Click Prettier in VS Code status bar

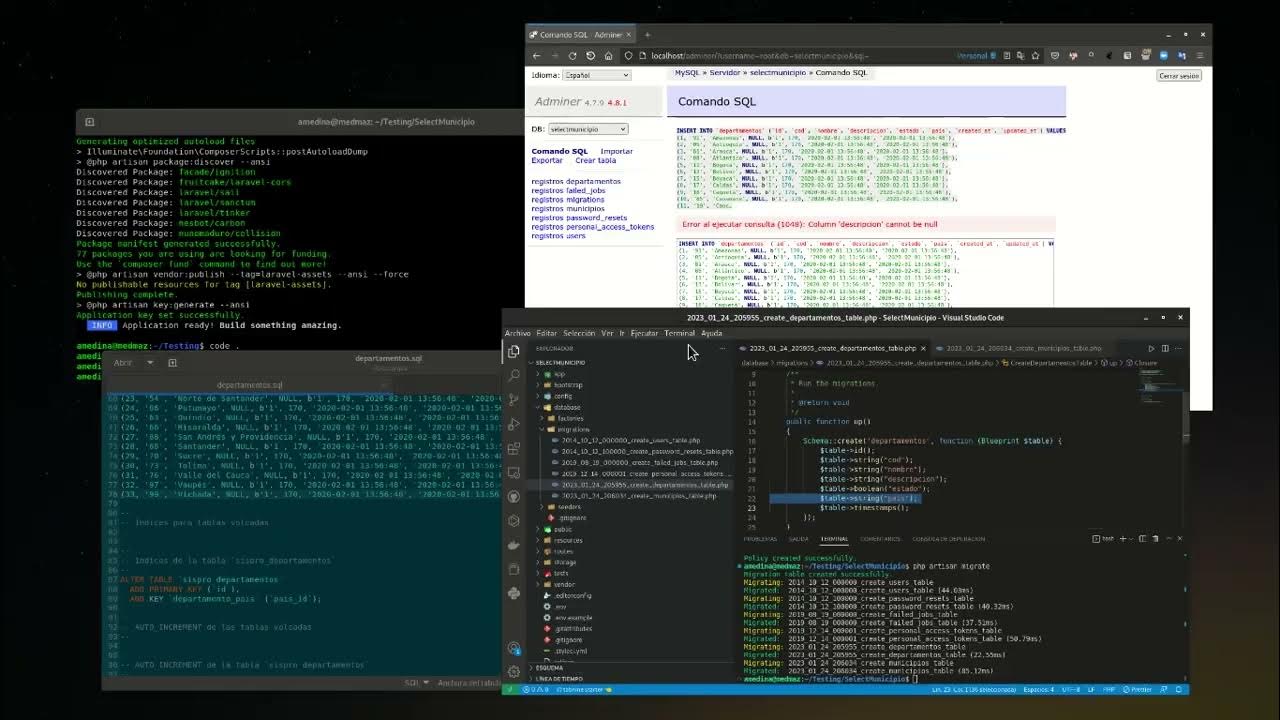point(1137,689)
